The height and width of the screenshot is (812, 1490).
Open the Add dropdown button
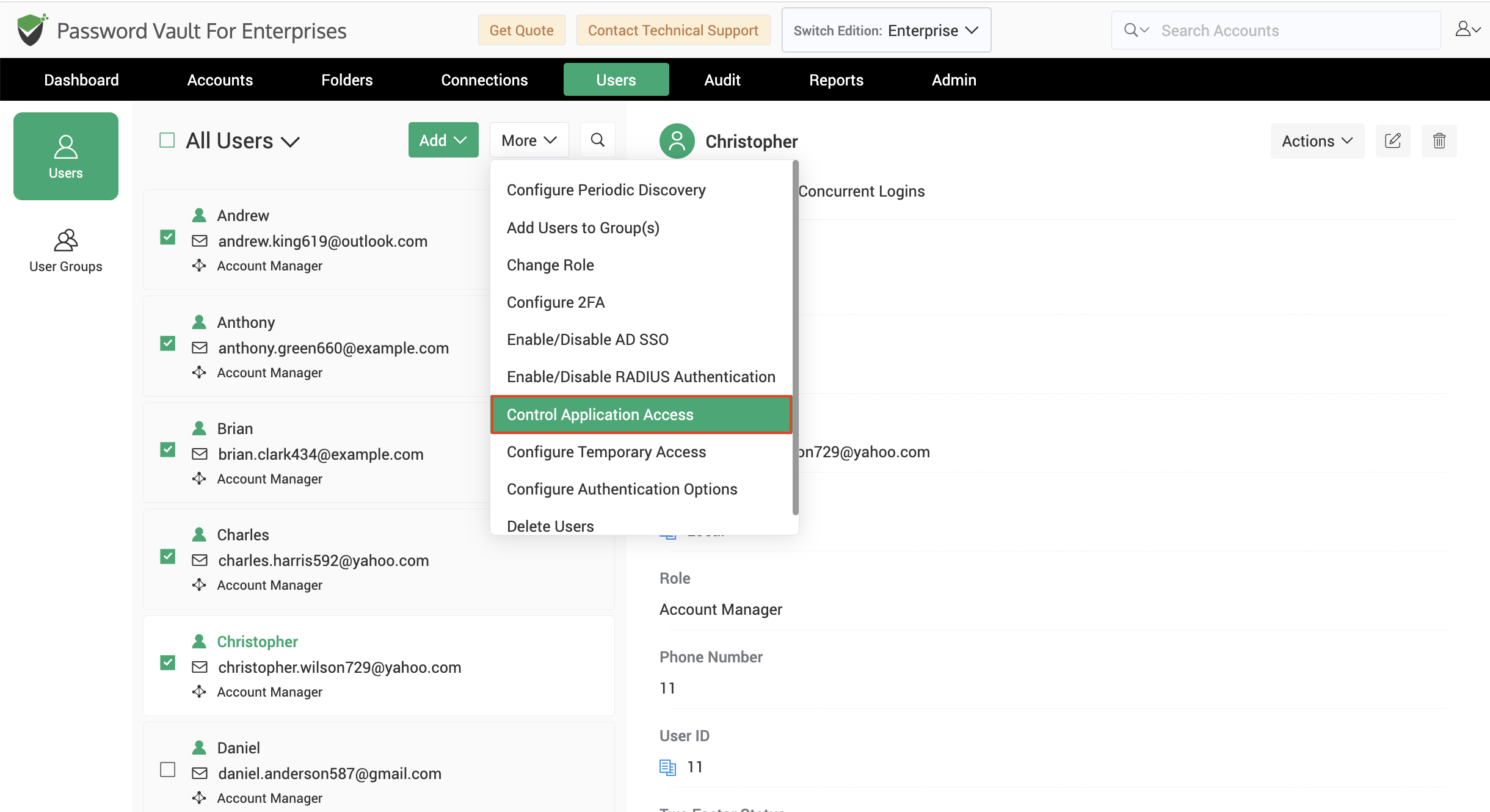pyautogui.click(x=443, y=140)
